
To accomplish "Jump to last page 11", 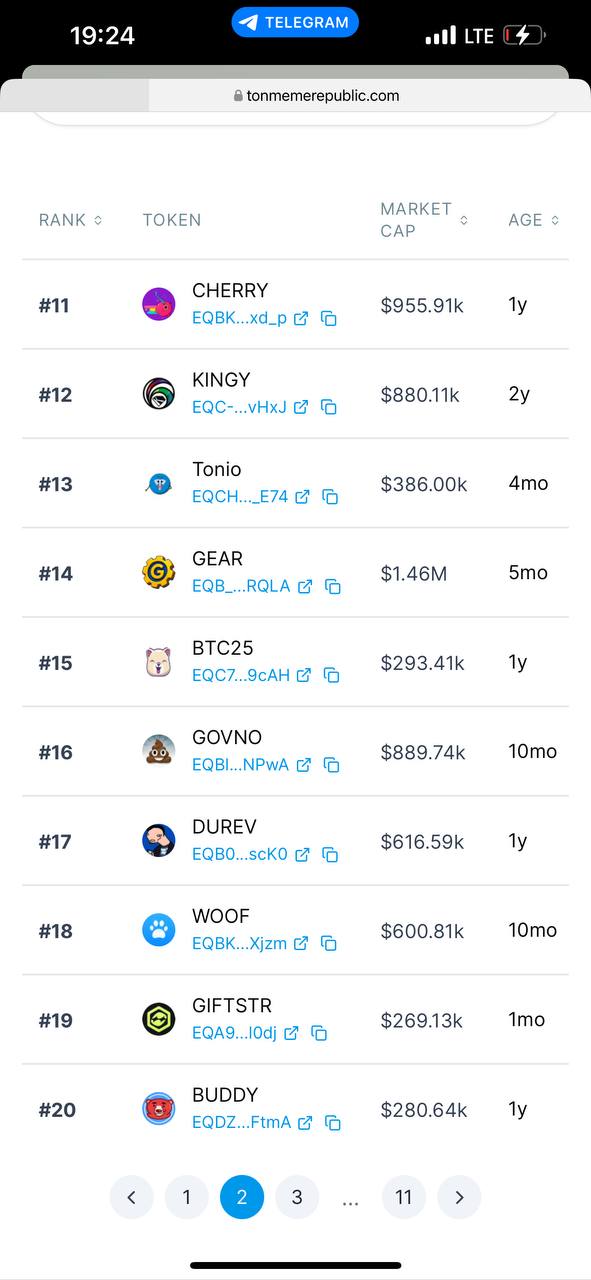I will pos(404,1197).
